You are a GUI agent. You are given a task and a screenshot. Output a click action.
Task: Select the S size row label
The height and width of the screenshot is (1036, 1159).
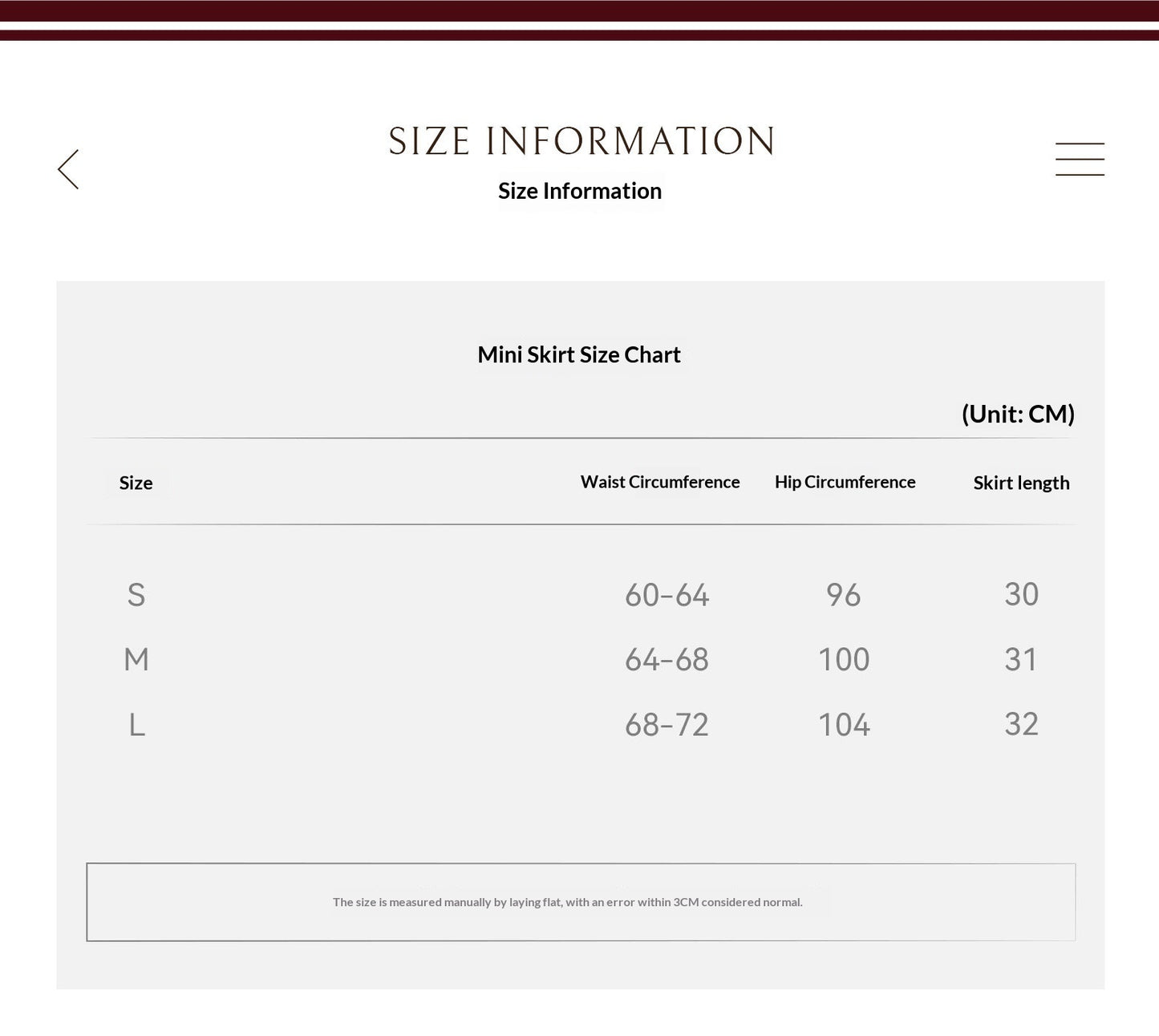coord(136,595)
